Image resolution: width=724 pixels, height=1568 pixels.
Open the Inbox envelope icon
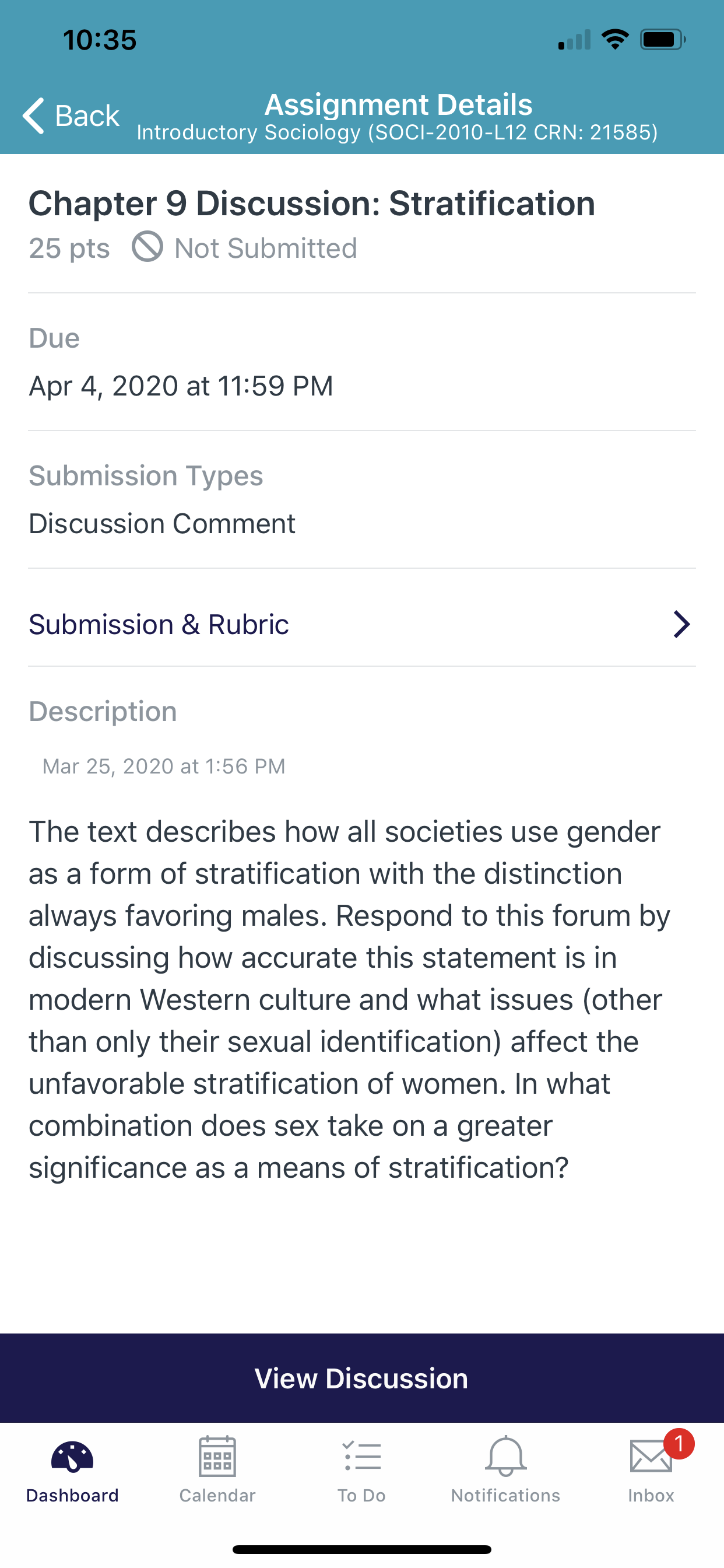point(651,1456)
